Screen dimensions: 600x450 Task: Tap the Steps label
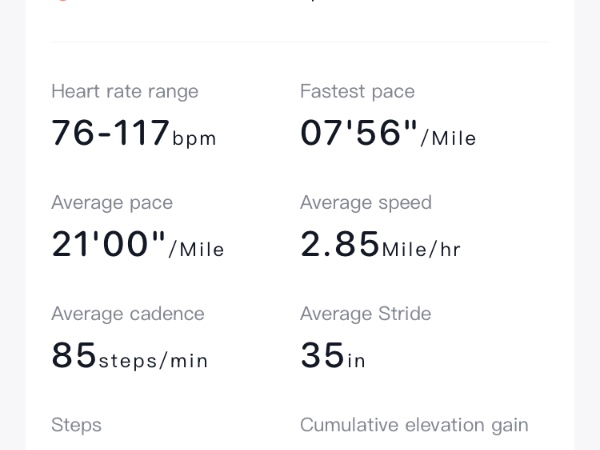[76, 425]
